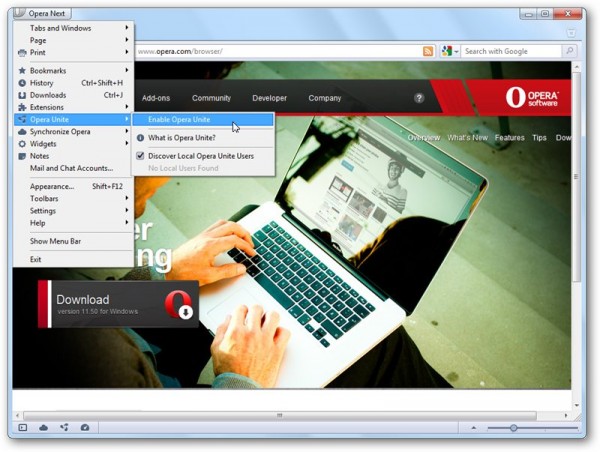Click the Opera Unite icon in status bar
This screenshot has height=452, width=600.
pyautogui.click(x=64, y=428)
